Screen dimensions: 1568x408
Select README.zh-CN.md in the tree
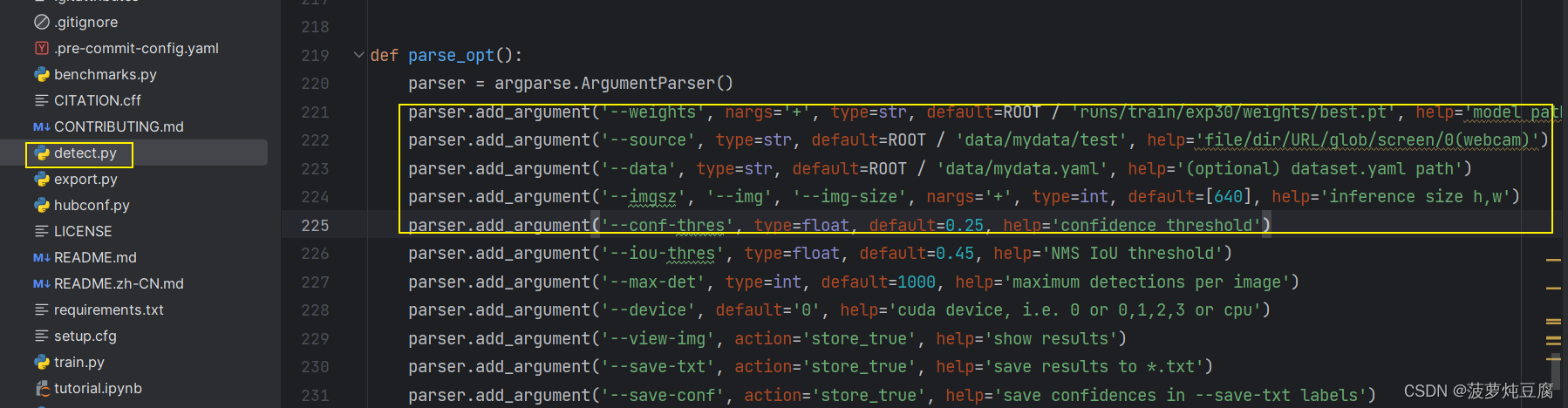pyautogui.click(x=119, y=283)
